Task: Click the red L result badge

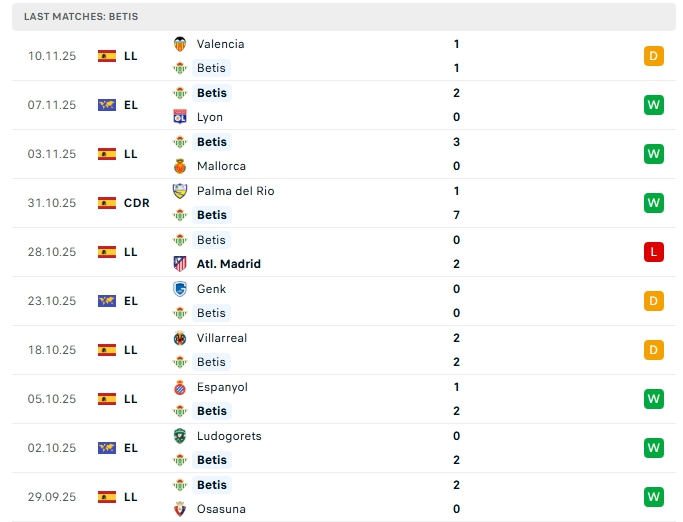Action: coord(654,252)
